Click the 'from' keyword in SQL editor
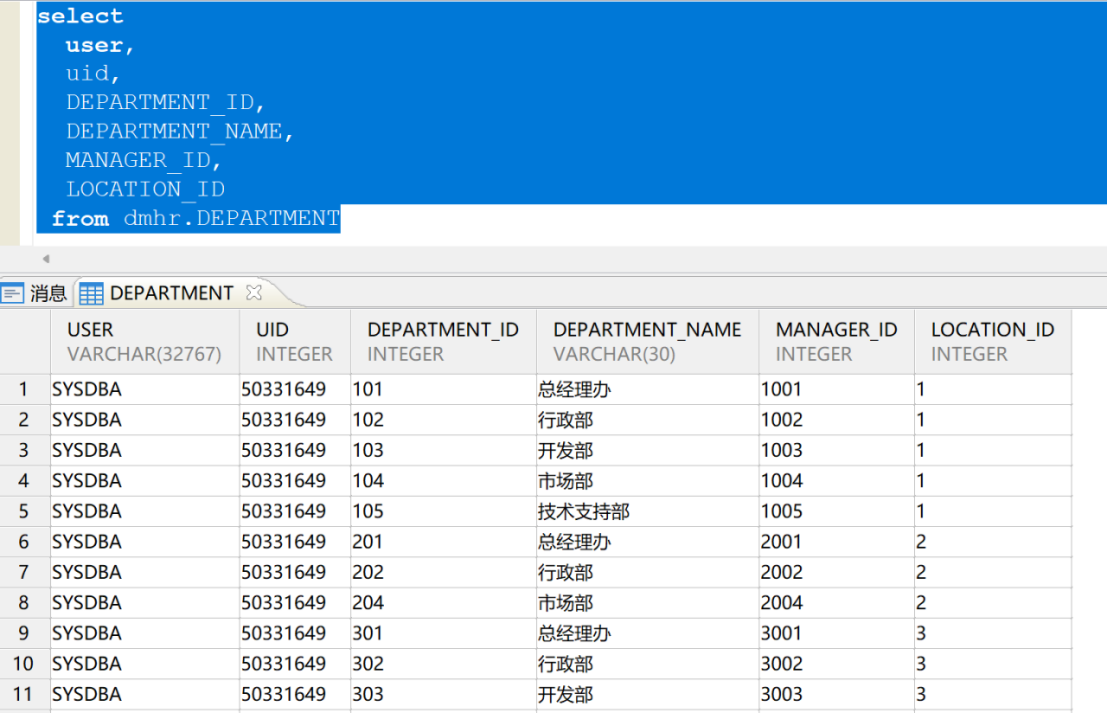1108x713 pixels. point(81,218)
